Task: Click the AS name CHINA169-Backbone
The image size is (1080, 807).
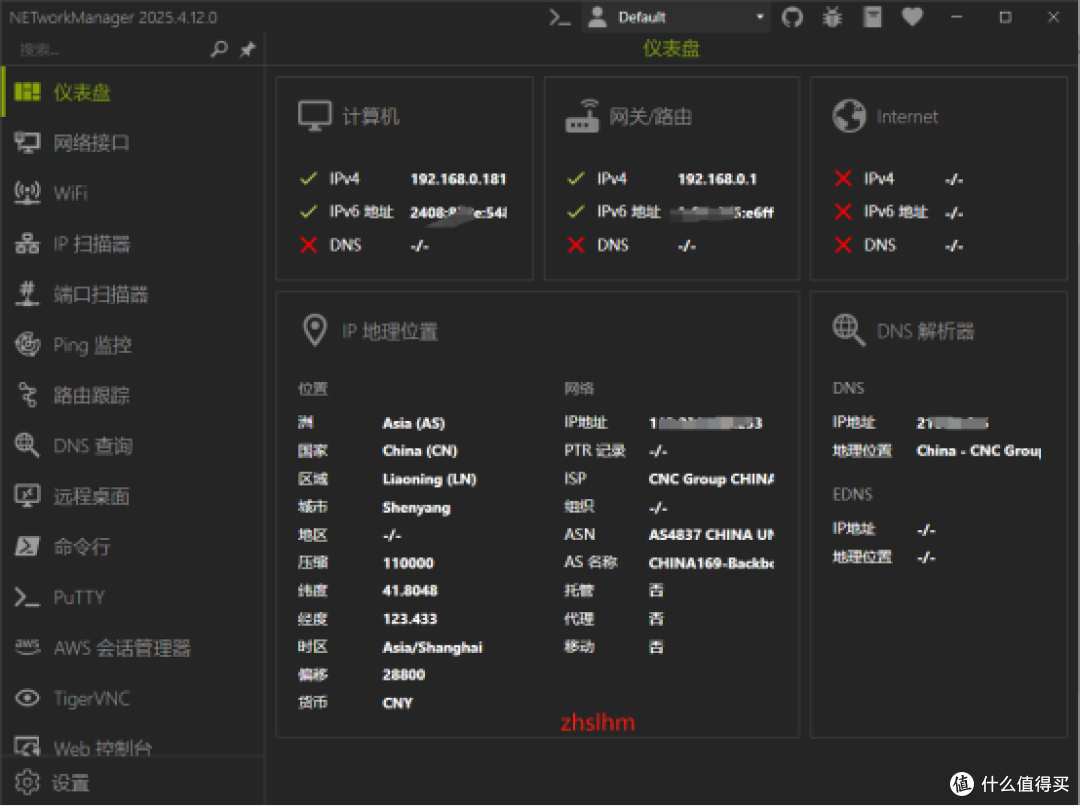Action: [x=711, y=563]
